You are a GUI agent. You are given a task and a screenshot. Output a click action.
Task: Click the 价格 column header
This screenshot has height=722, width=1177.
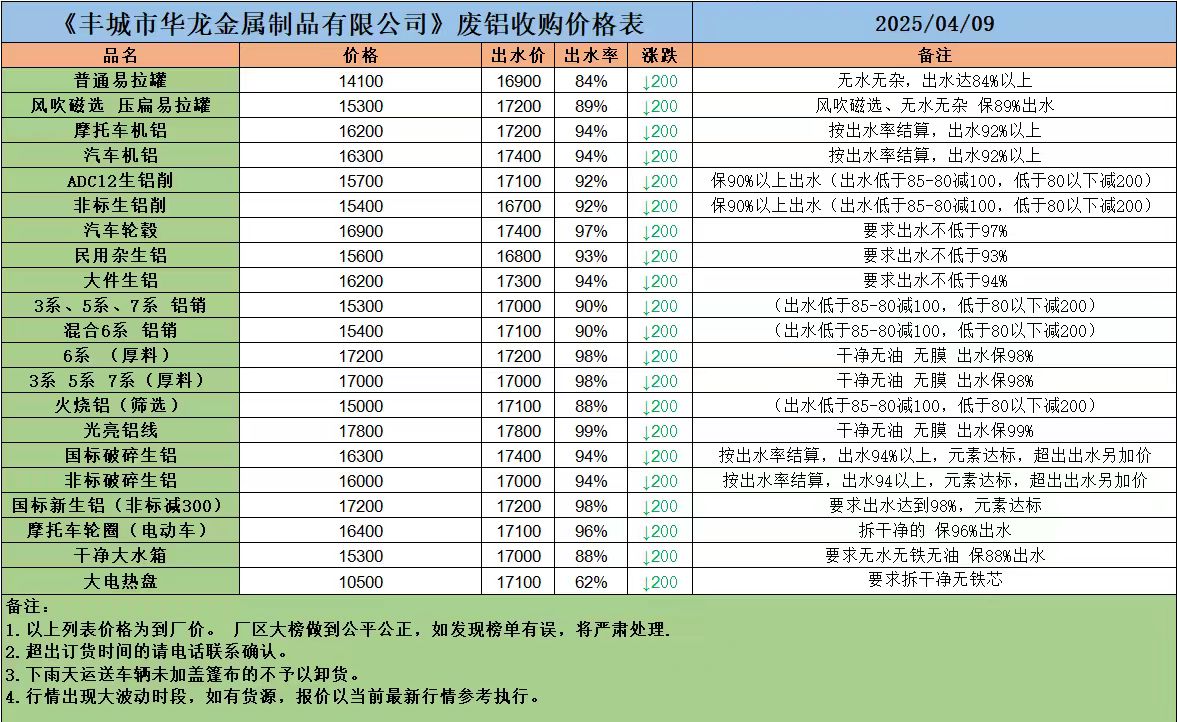point(360,56)
